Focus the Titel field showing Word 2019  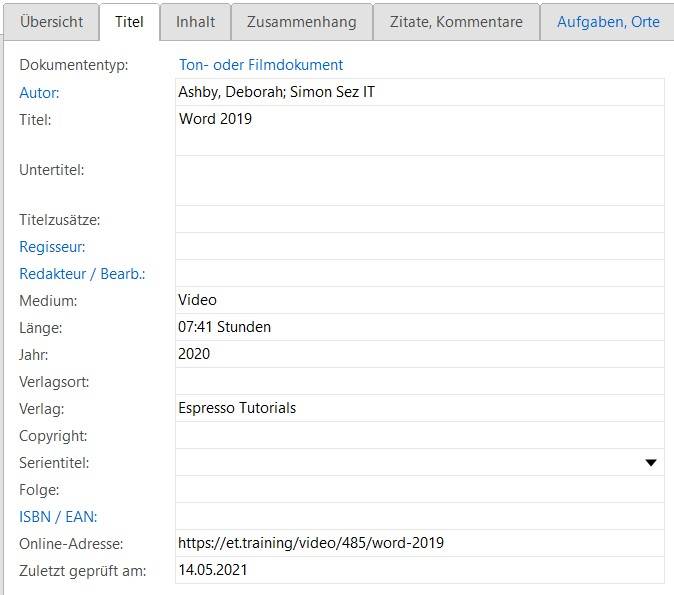click(420, 131)
